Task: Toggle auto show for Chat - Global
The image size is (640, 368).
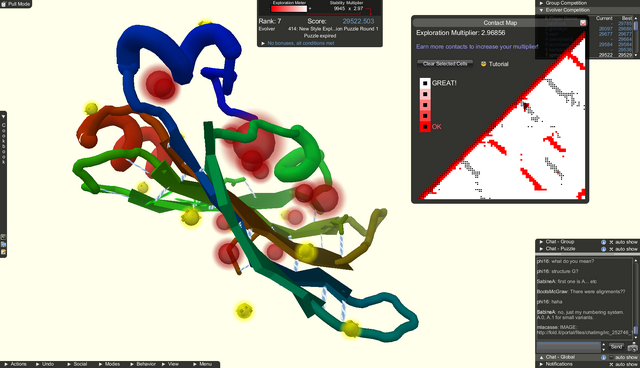Action: [x=611, y=357]
